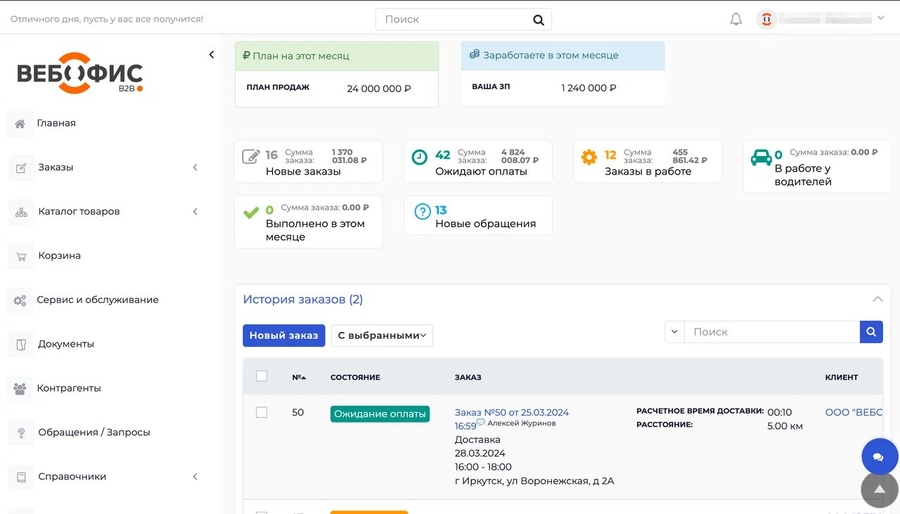Open the "С выбранными" dropdown

pos(382,336)
